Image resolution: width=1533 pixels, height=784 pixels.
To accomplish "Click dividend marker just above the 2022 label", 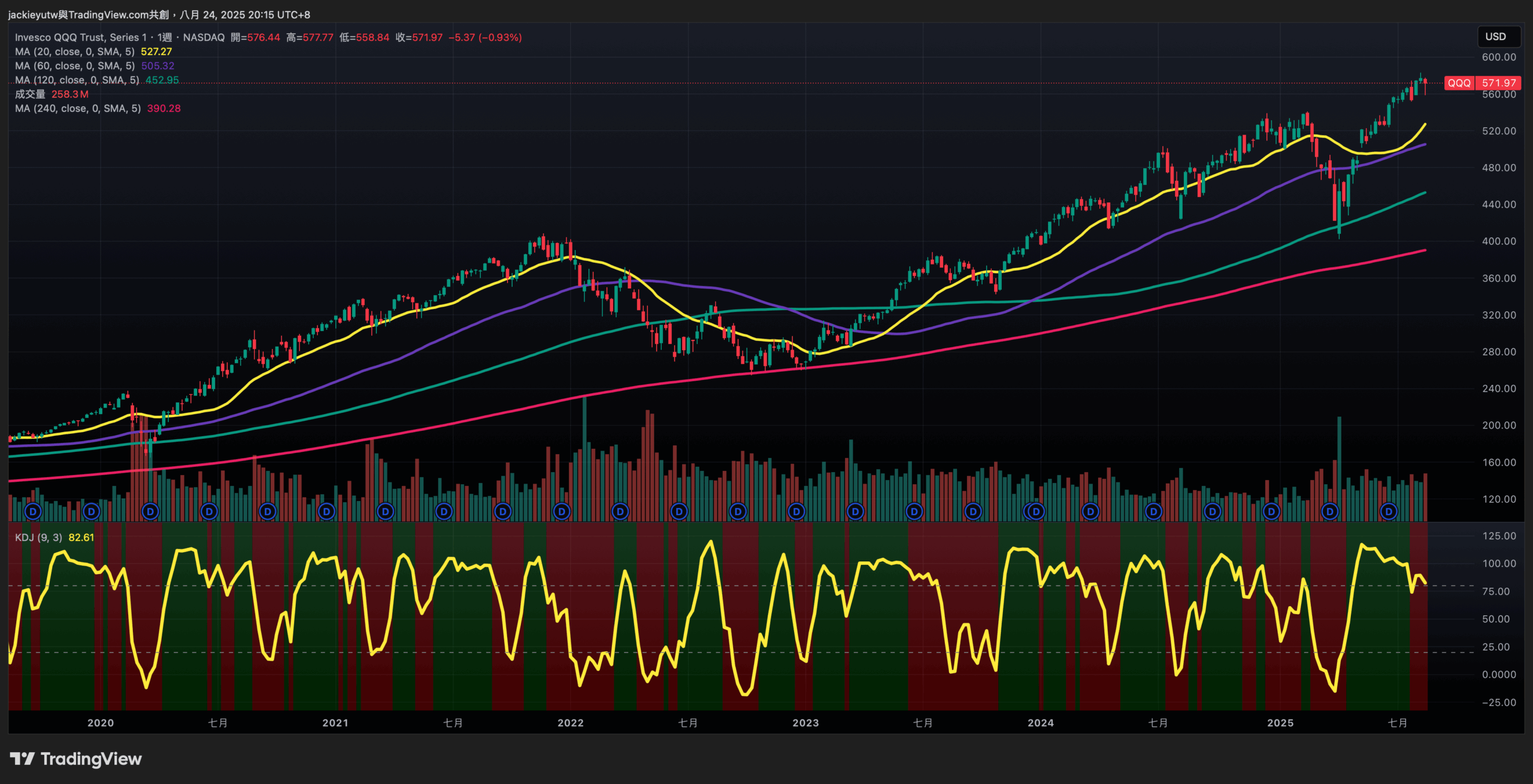I will (x=562, y=512).
